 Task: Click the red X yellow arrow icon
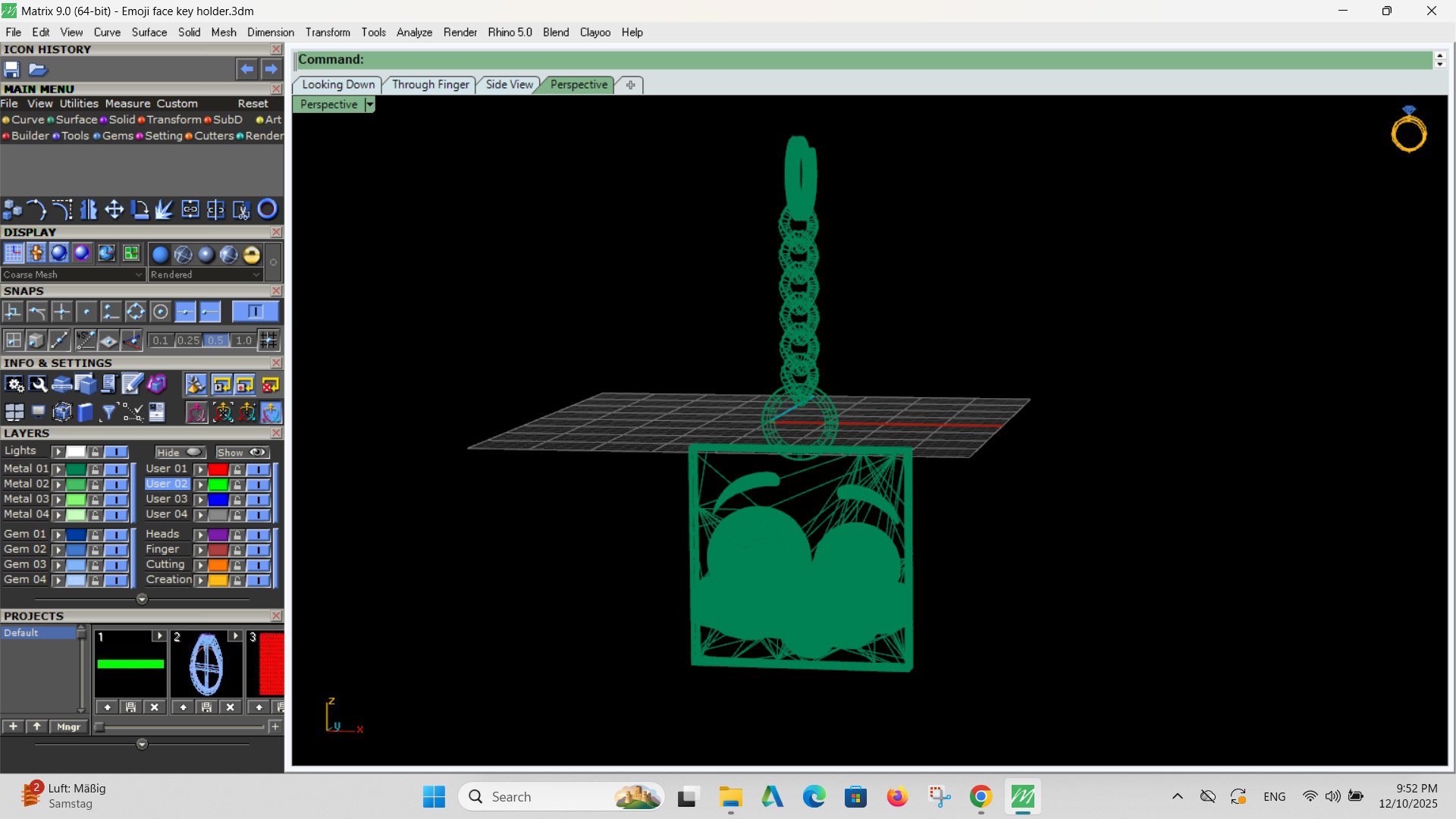click(x=270, y=384)
